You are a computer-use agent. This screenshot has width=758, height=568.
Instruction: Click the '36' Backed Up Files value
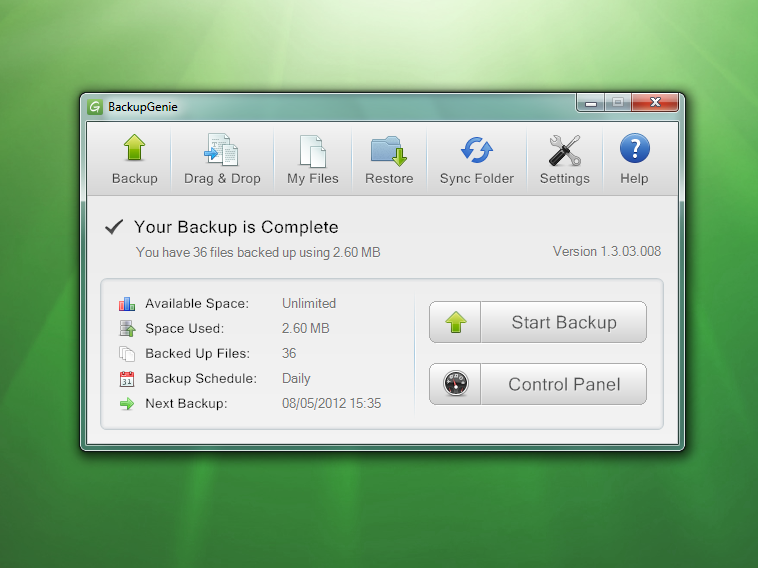pos(289,353)
